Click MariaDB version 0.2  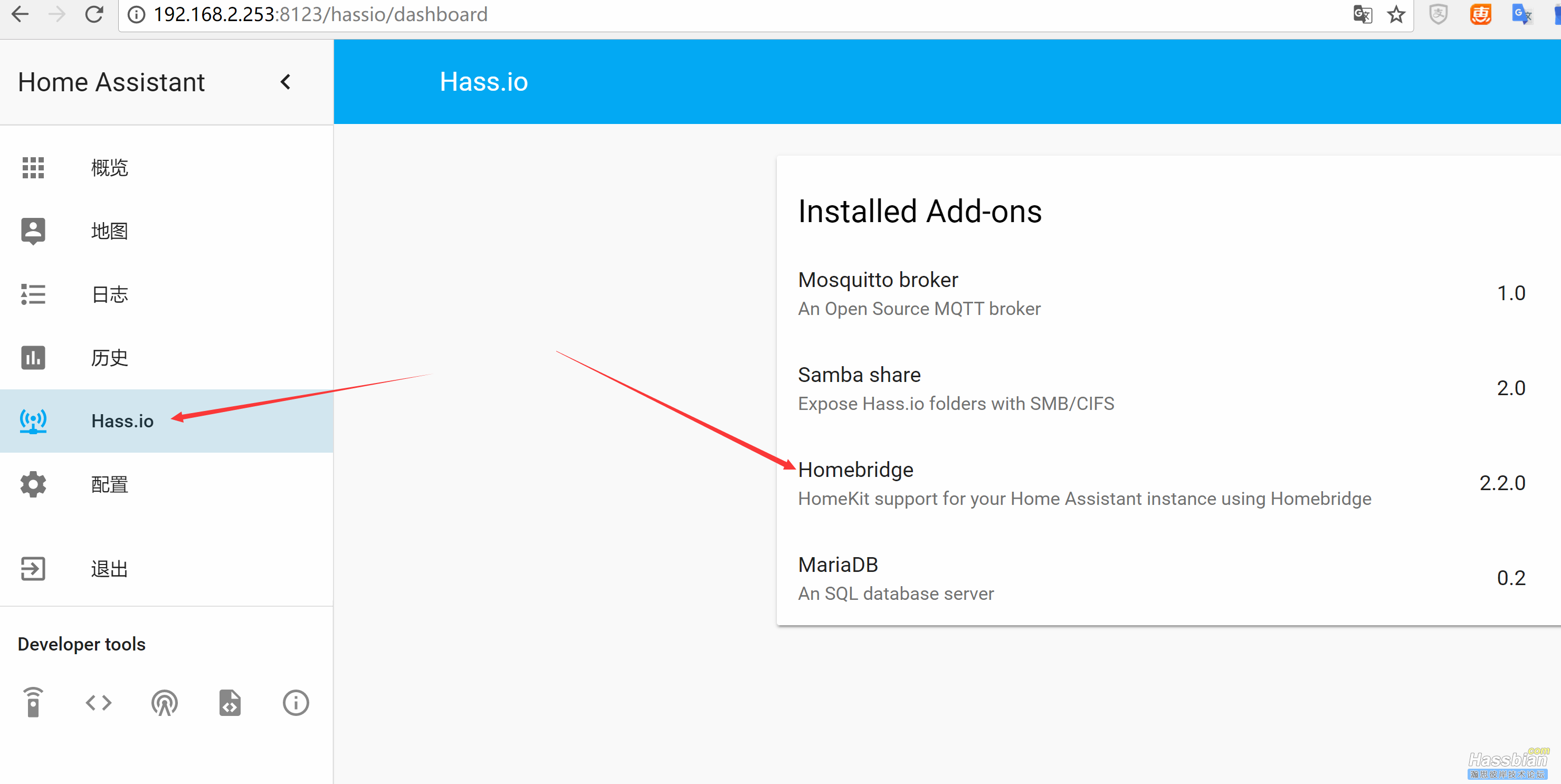(x=1511, y=578)
